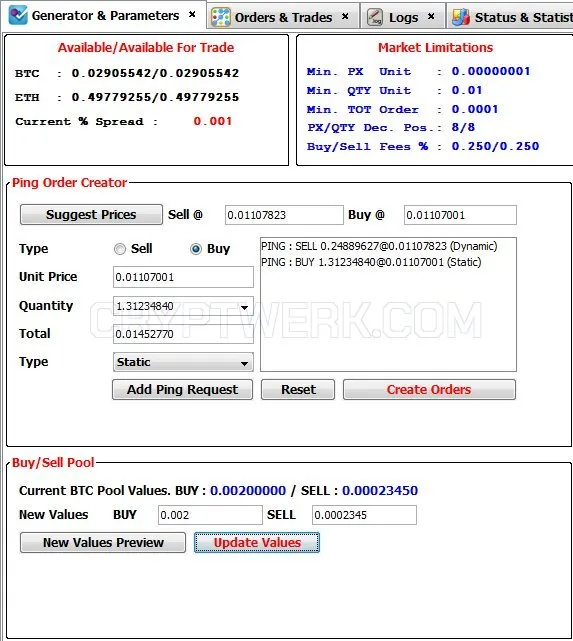Click the Suggest Prices button
573x641 pixels.
click(x=91, y=215)
